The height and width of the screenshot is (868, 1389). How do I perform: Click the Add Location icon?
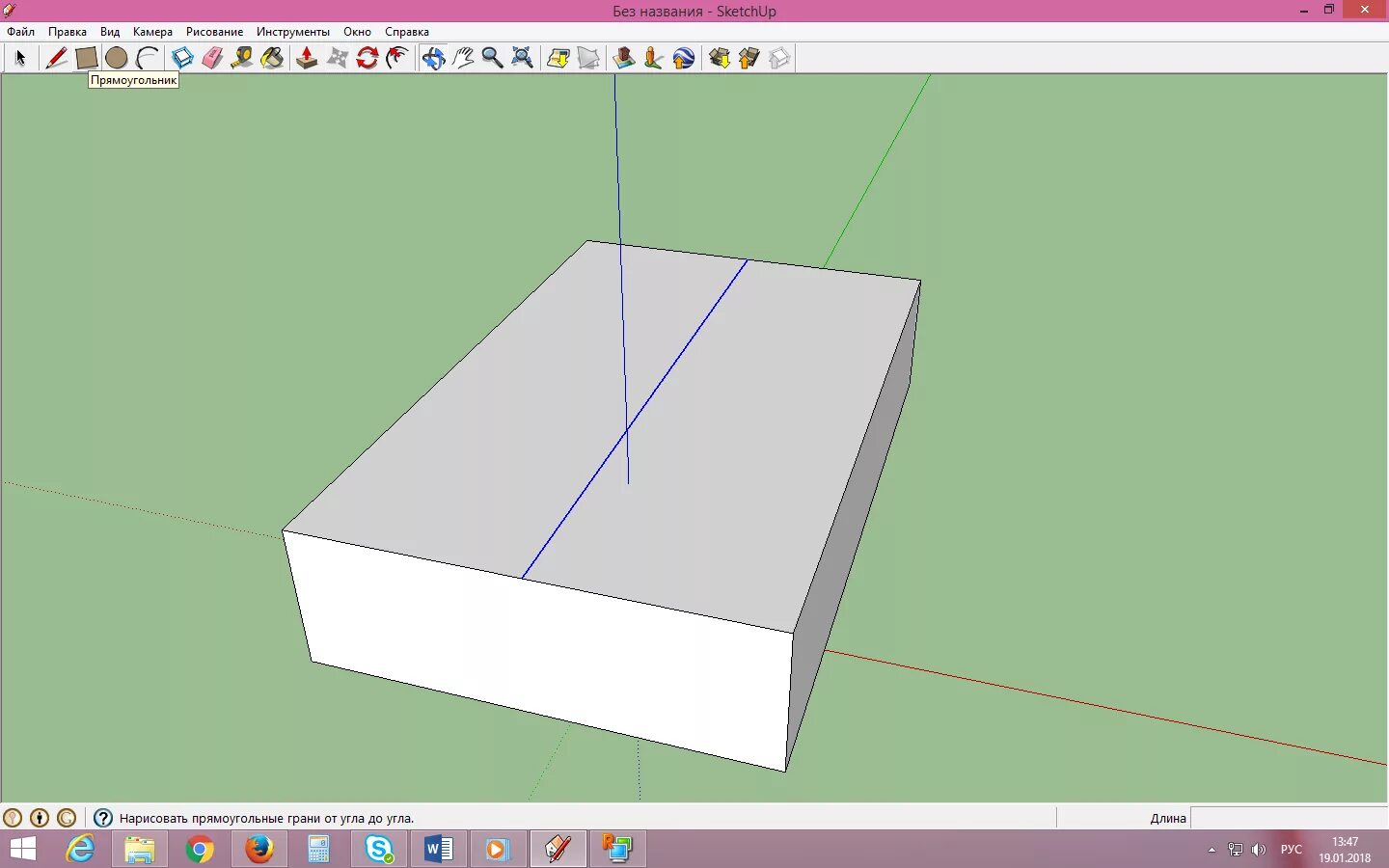pyautogui.click(x=558, y=58)
